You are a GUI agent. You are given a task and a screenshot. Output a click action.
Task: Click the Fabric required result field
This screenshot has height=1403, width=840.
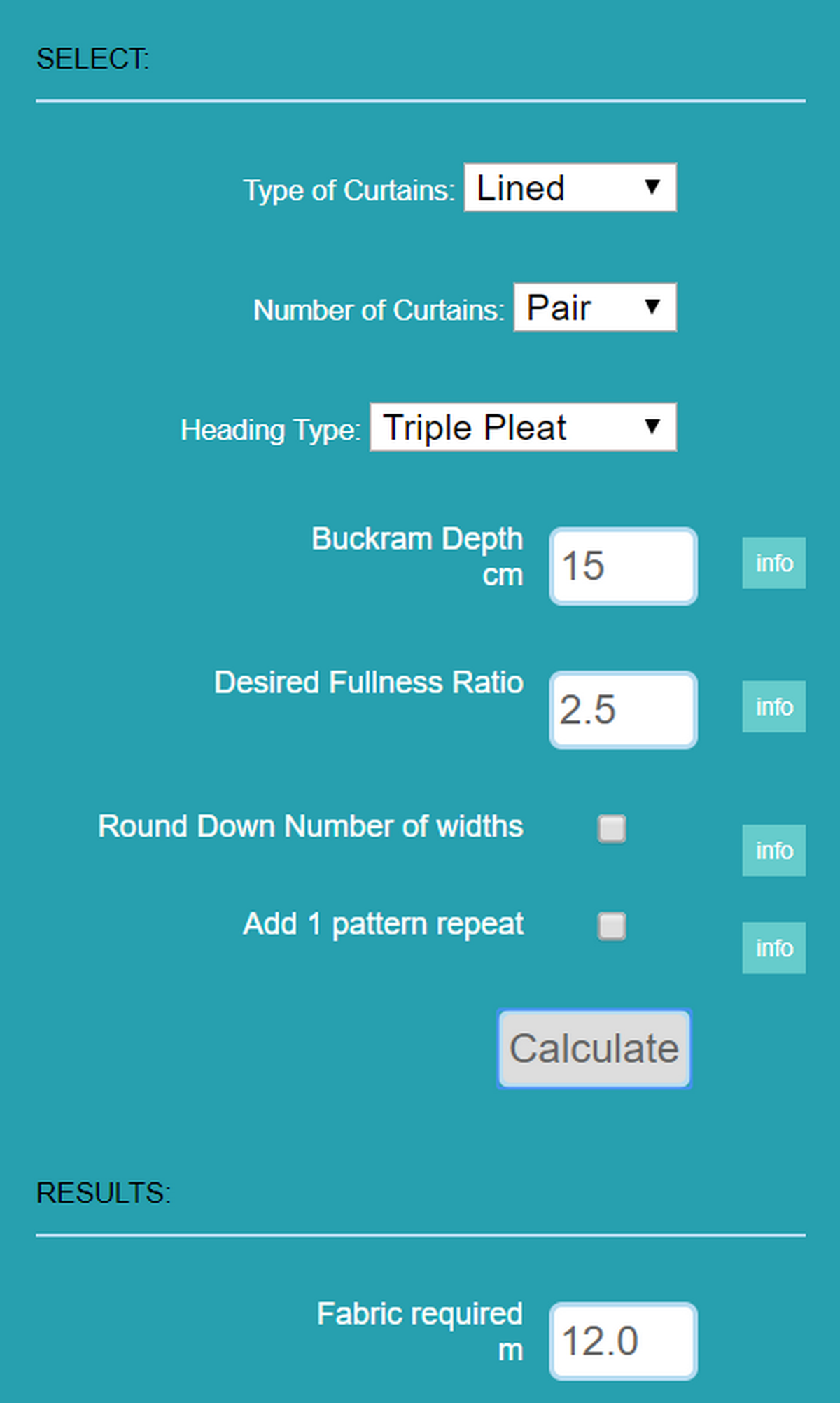[623, 1341]
